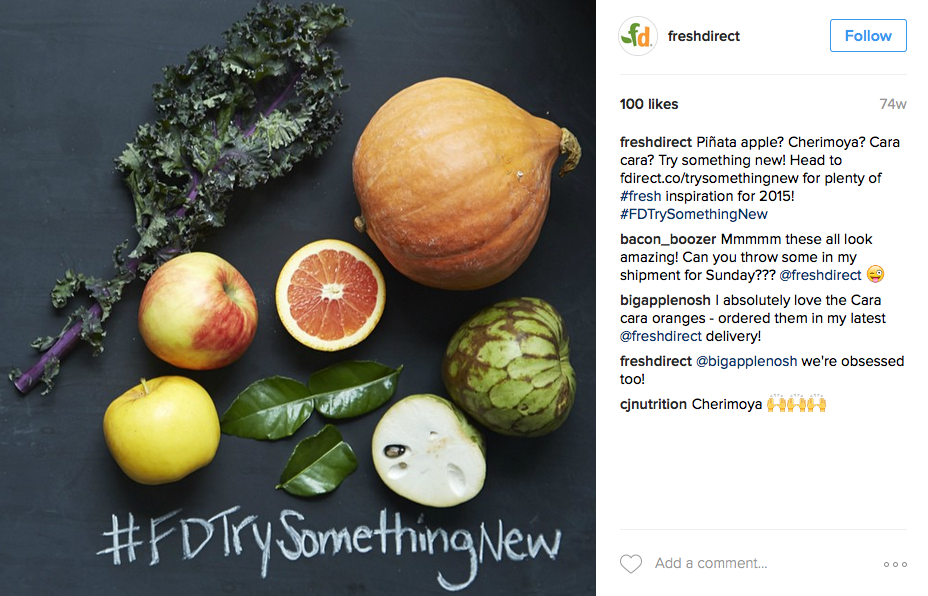The height and width of the screenshot is (596, 928).
Task: Open bigapplenosh's profile
Action: click(665, 300)
